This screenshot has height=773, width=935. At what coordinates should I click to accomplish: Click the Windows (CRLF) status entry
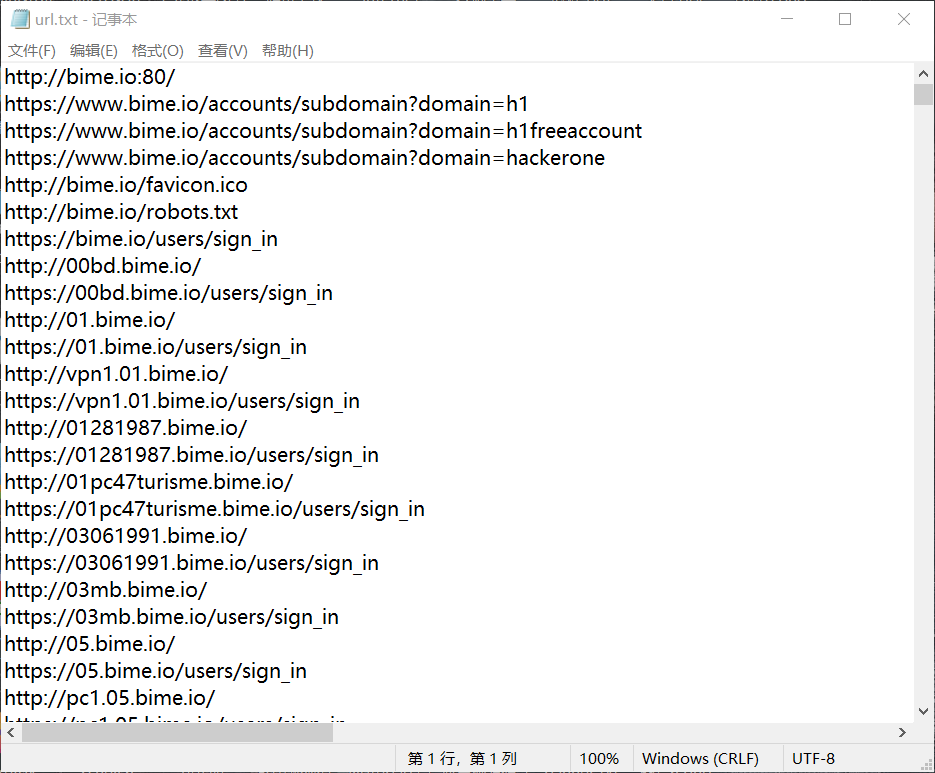coord(700,759)
